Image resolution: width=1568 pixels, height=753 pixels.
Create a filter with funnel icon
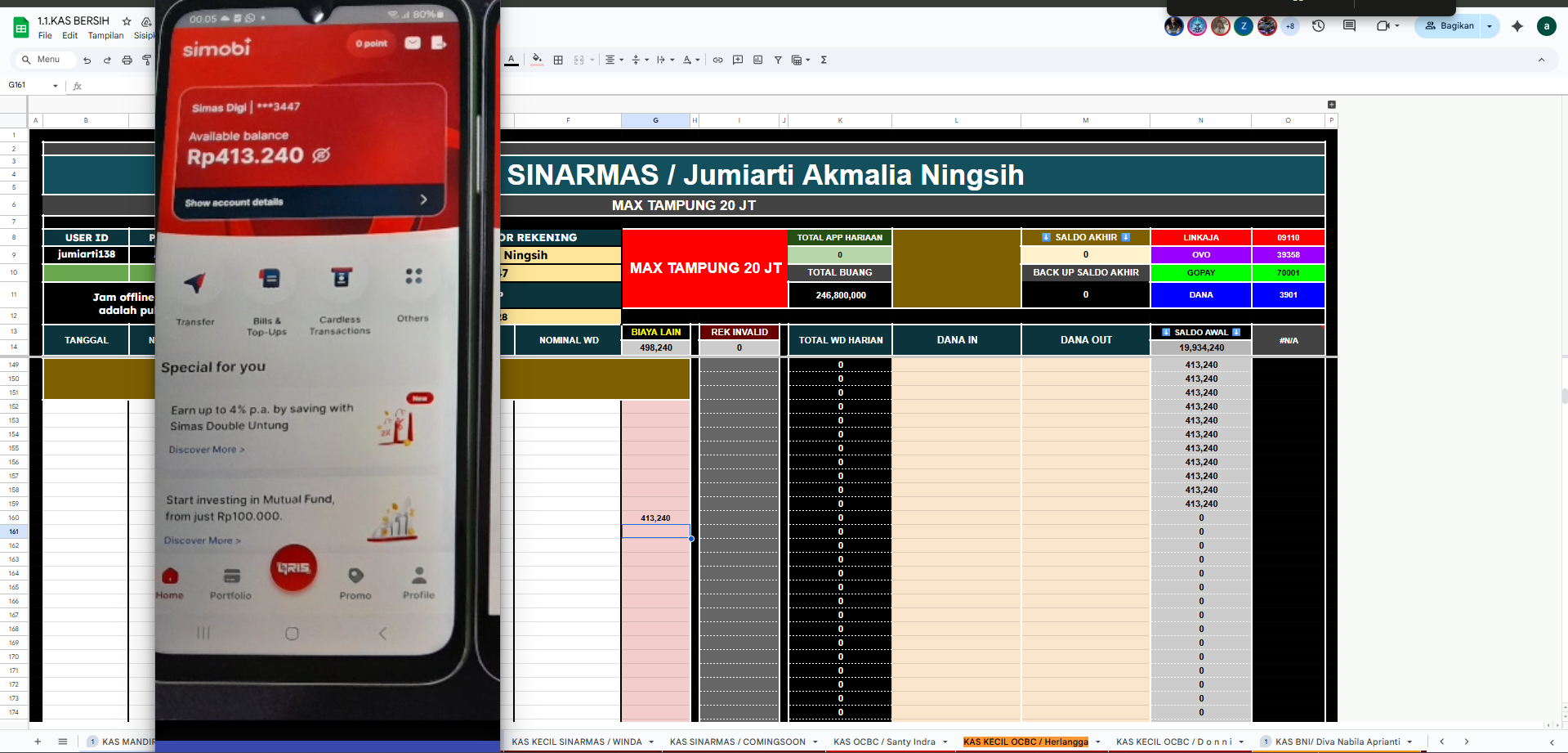778,60
